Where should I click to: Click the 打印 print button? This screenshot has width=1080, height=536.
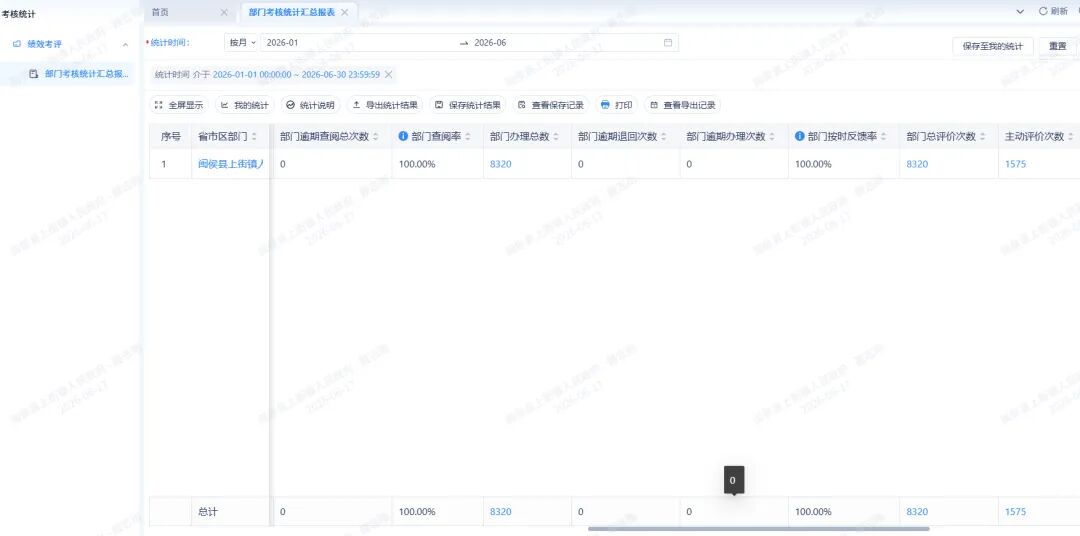tap(616, 105)
